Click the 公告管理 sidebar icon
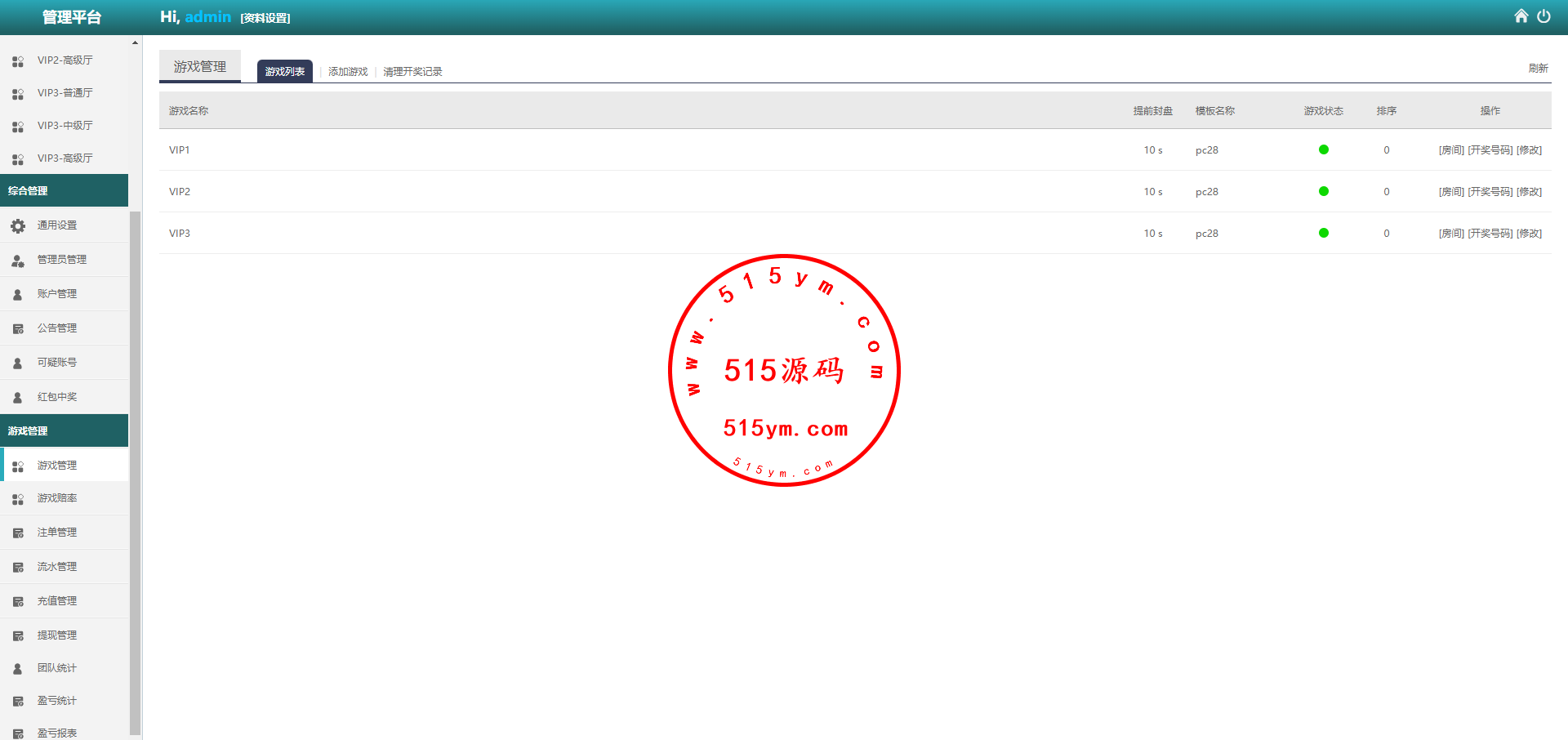The height and width of the screenshot is (740, 1568). pos(18,328)
